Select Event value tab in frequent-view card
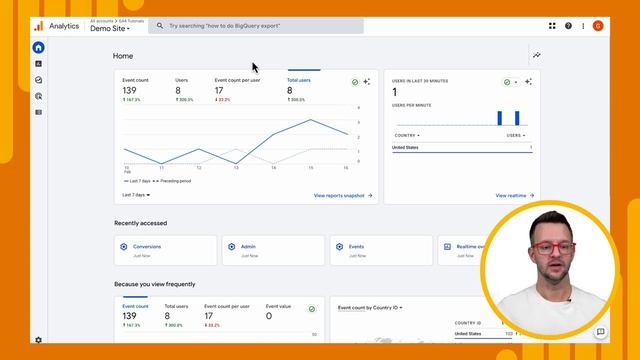 coord(278,313)
